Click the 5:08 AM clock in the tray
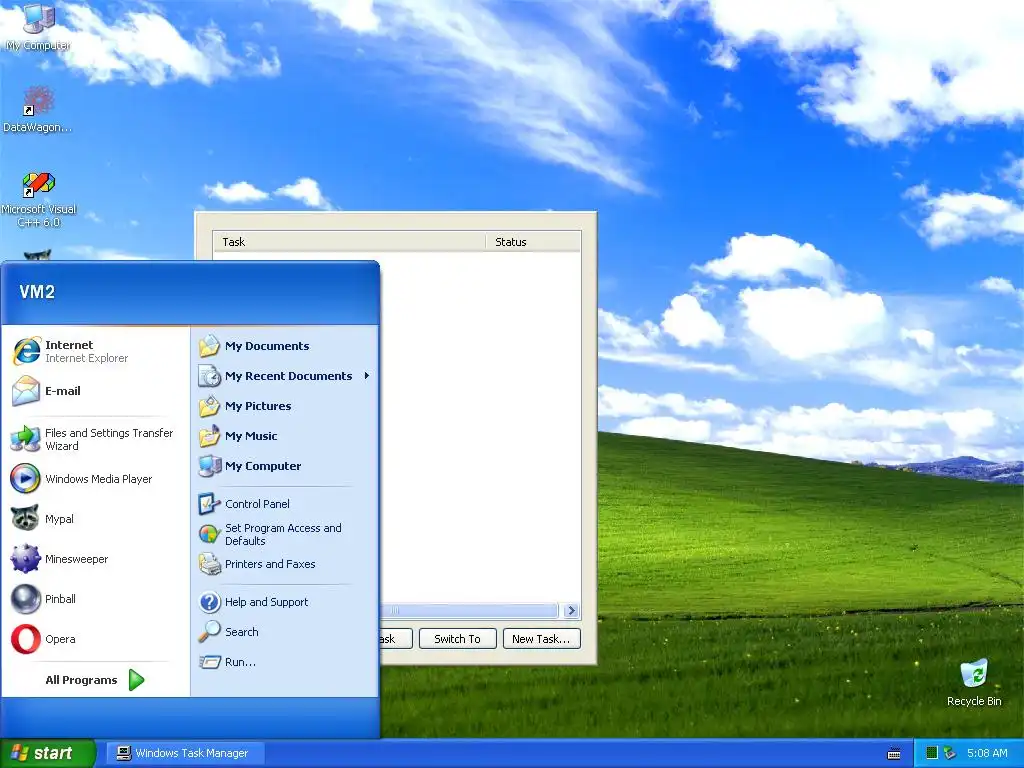Screen dimensions: 1024x768 987,753
